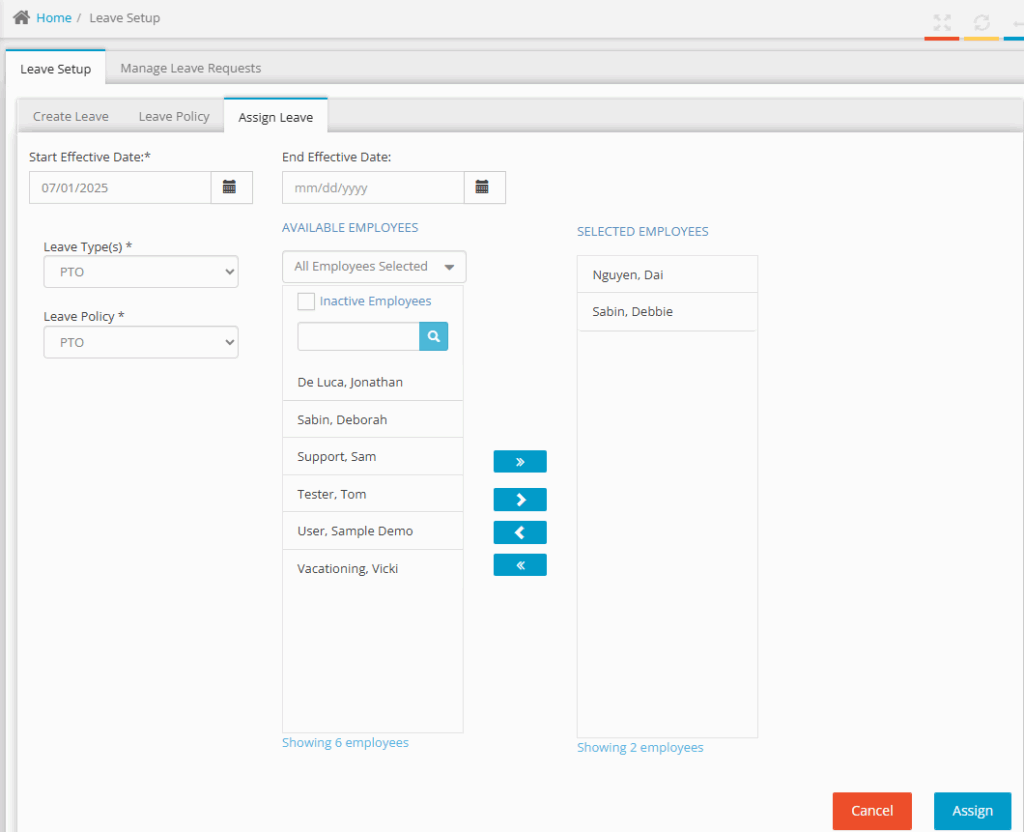This screenshot has width=1024, height=832.
Task: Click the employee search text box
Action: (x=359, y=336)
